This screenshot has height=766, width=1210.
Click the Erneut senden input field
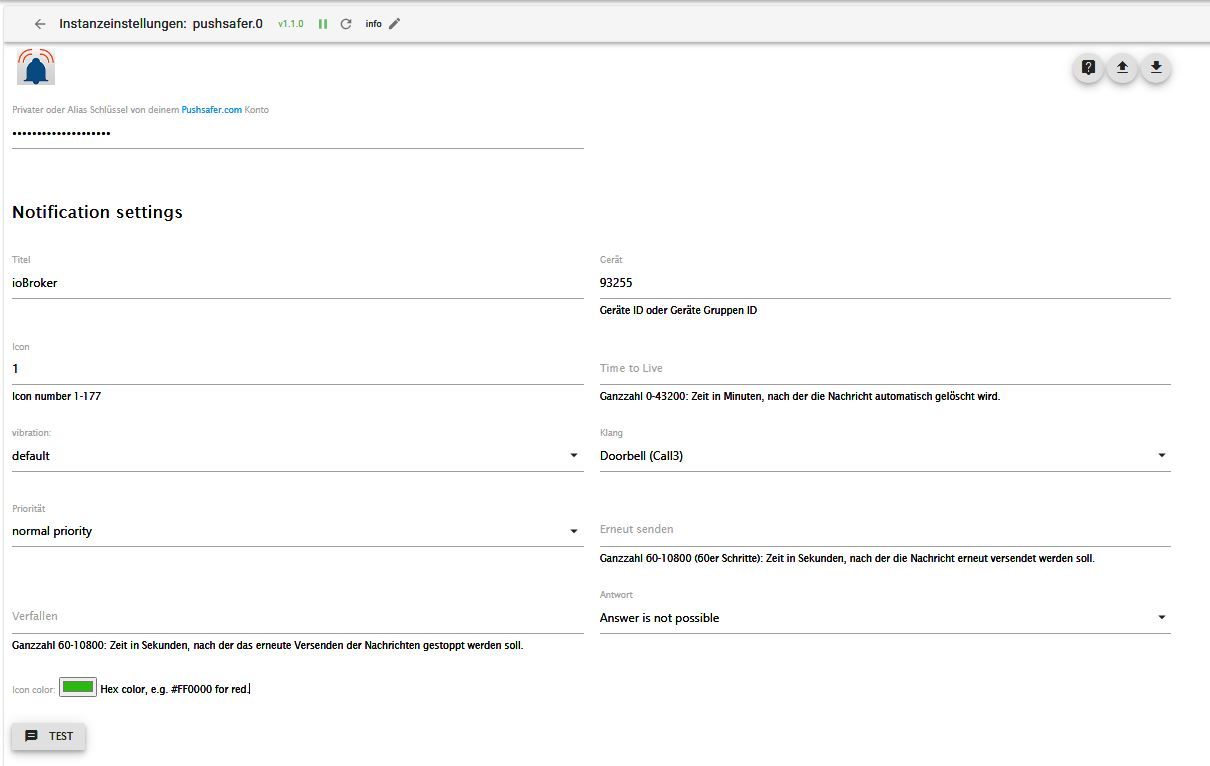tap(884, 530)
